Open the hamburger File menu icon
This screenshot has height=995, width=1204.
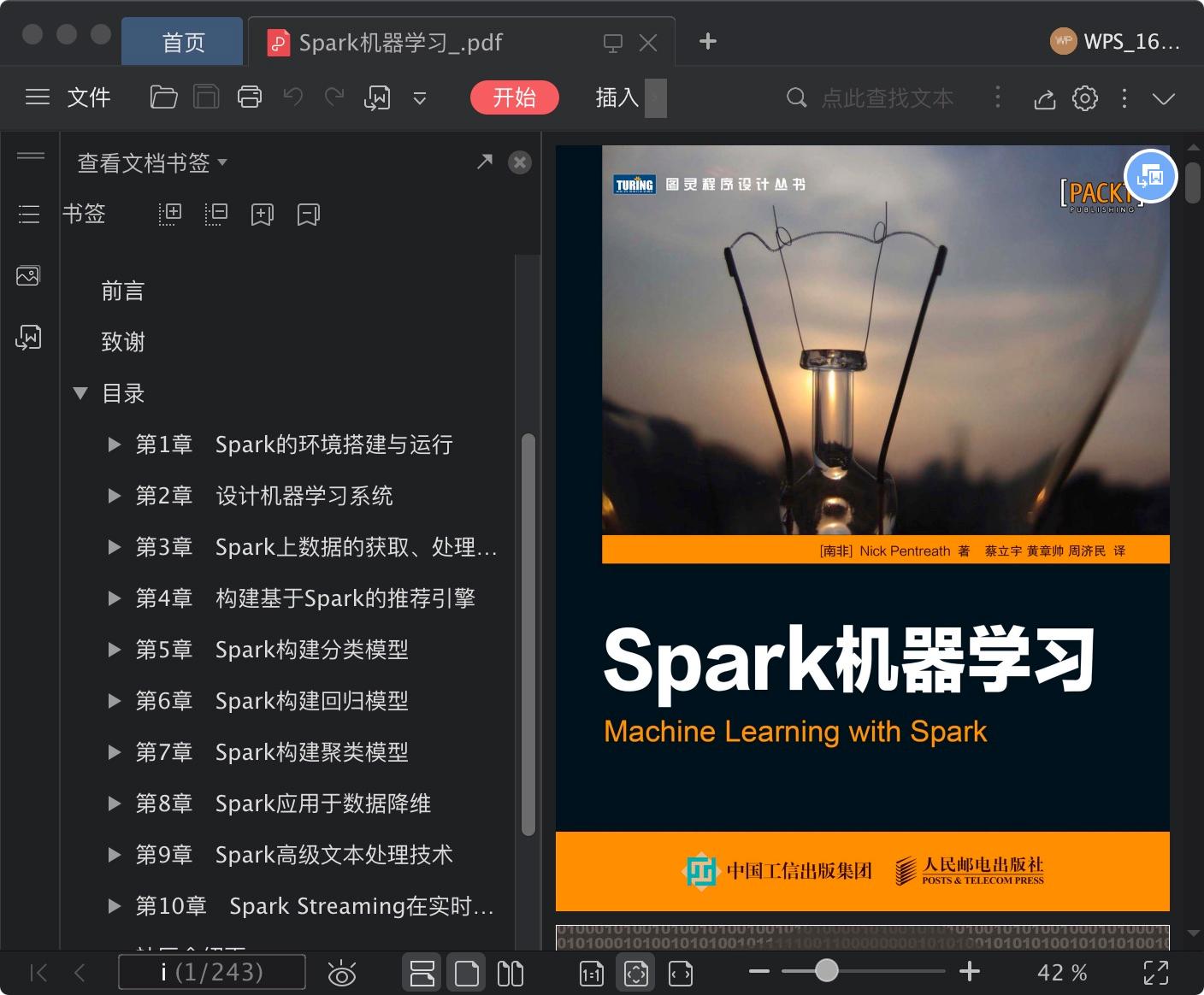coord(38,97)
